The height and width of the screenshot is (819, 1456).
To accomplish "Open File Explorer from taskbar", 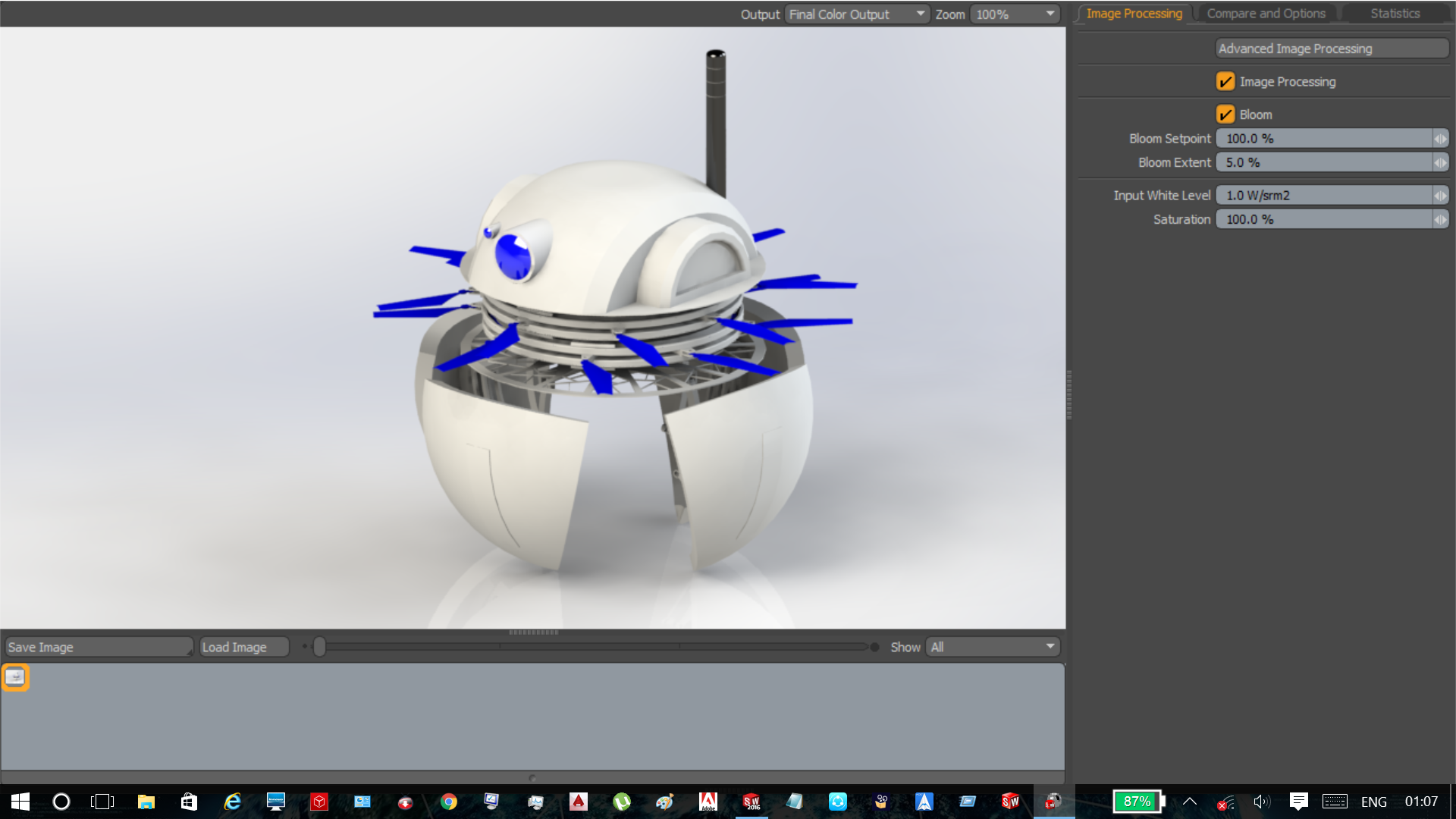I will click(146, 802).
